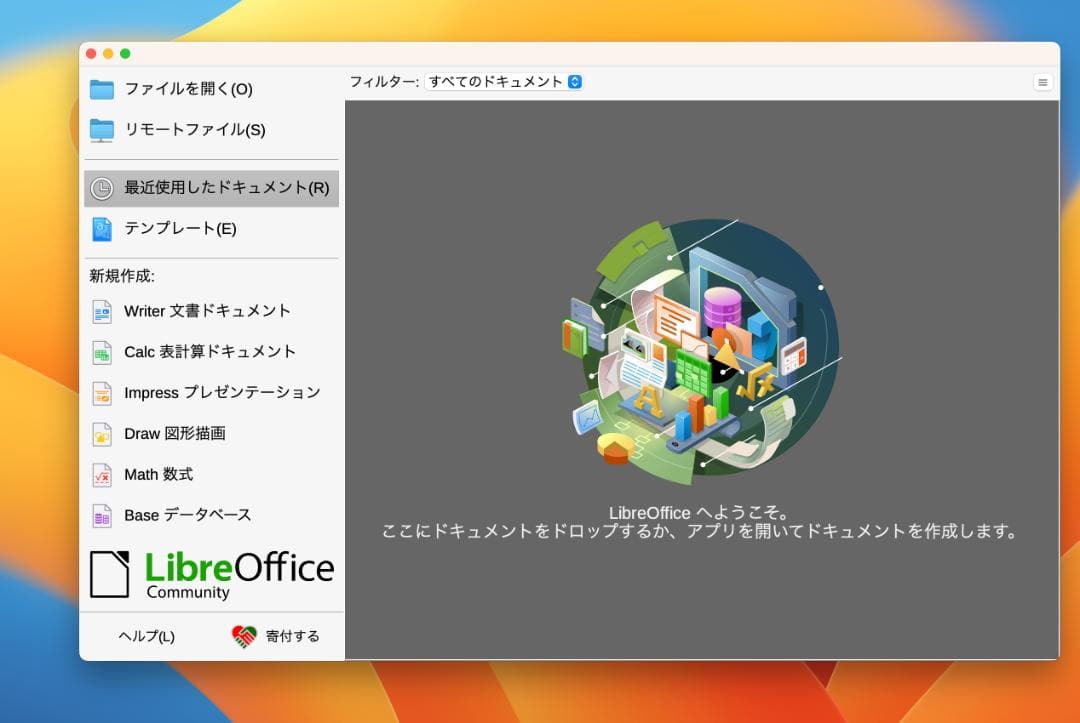Screen dimensions: 1080x723
Task: Open the hamburger menu at top right
Action: [1043, 83]
